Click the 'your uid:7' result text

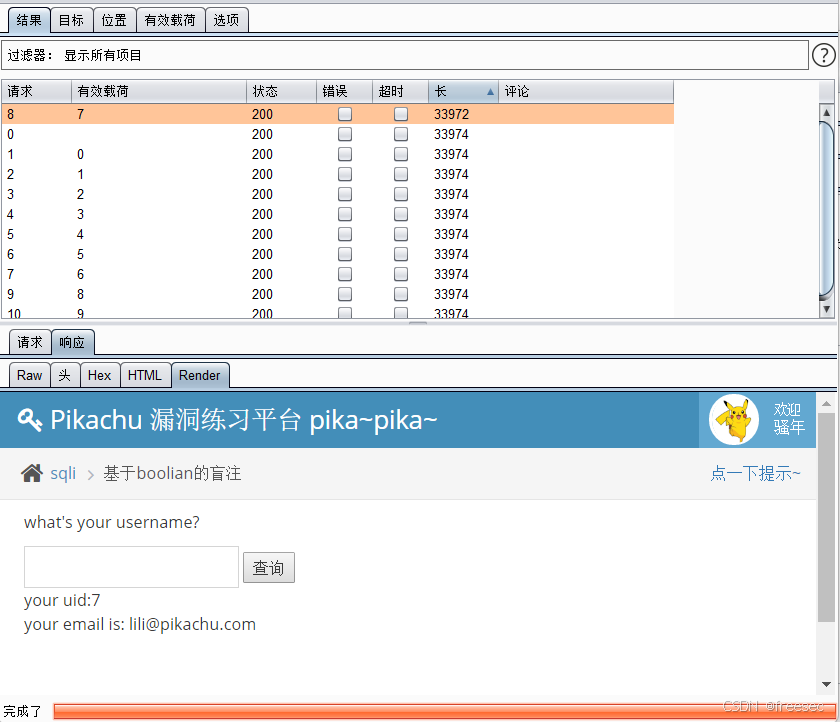62,600
